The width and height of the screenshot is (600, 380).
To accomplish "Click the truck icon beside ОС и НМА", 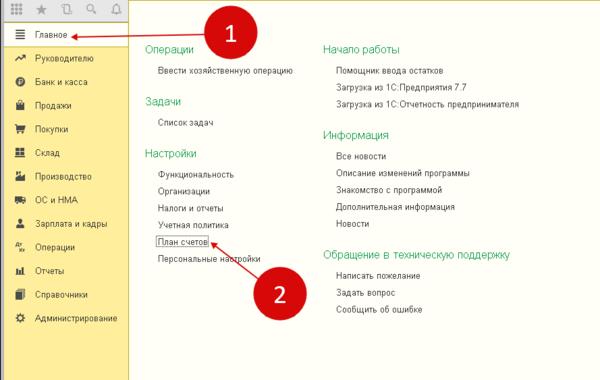I will point(20,200).
